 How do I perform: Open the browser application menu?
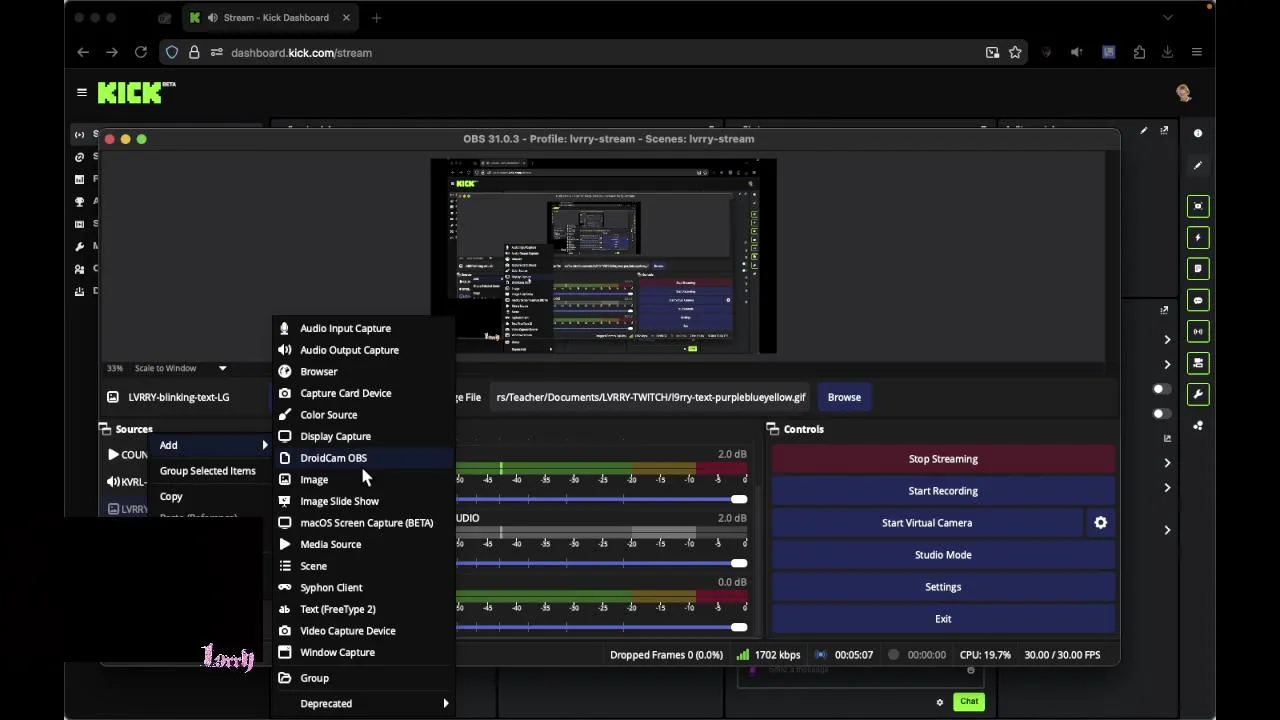(x=1196, y=52)
